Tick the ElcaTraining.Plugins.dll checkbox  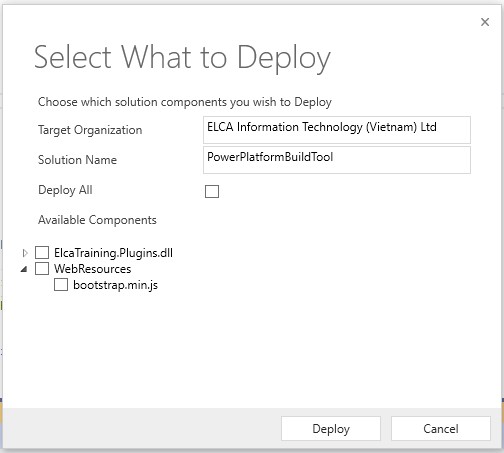pyautogui.click(x=42, y=253)
